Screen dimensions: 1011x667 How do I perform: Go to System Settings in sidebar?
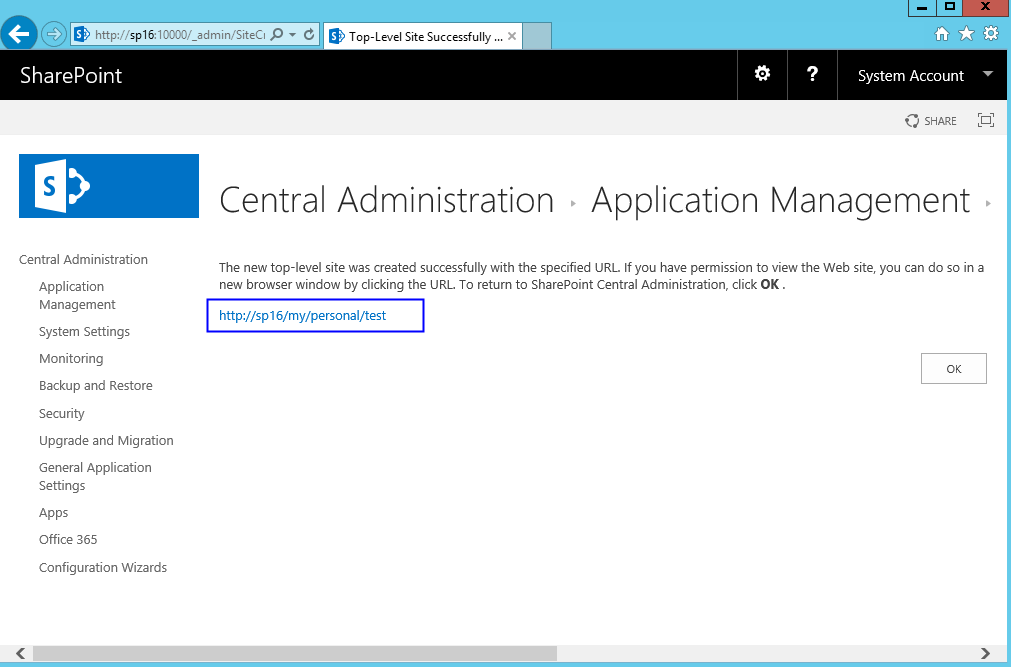(84, 332)
